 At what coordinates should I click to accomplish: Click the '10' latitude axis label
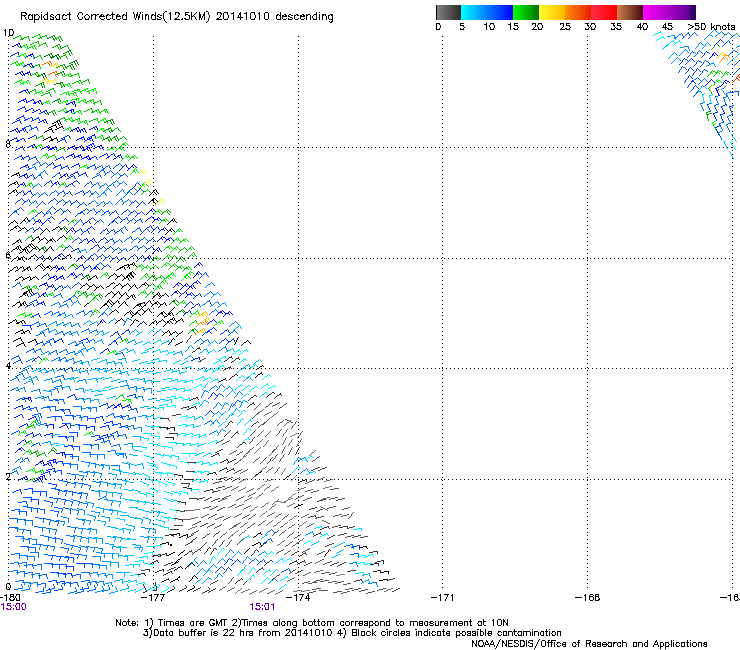pos(8,33)
